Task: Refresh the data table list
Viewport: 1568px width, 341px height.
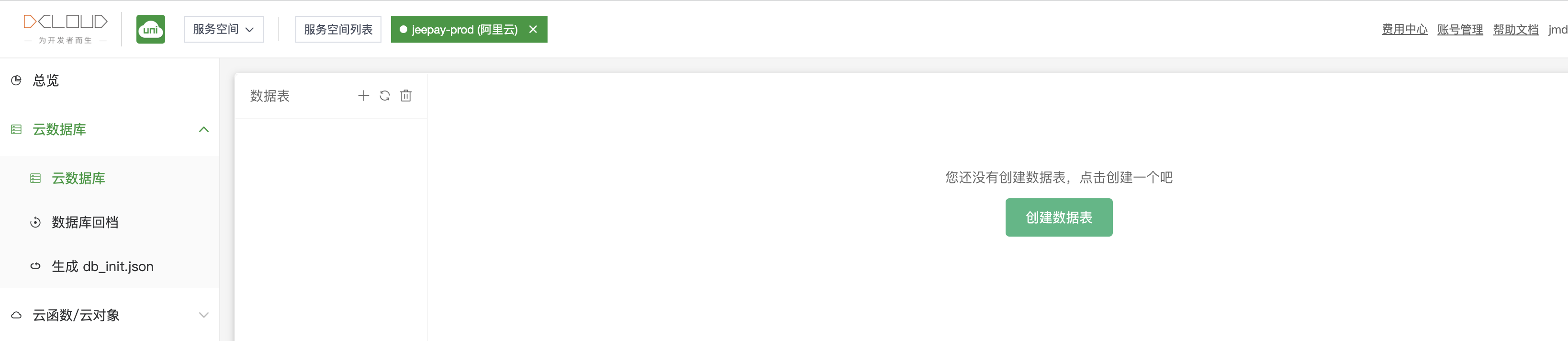Action: pyautogui.click(x=385, y=96)
